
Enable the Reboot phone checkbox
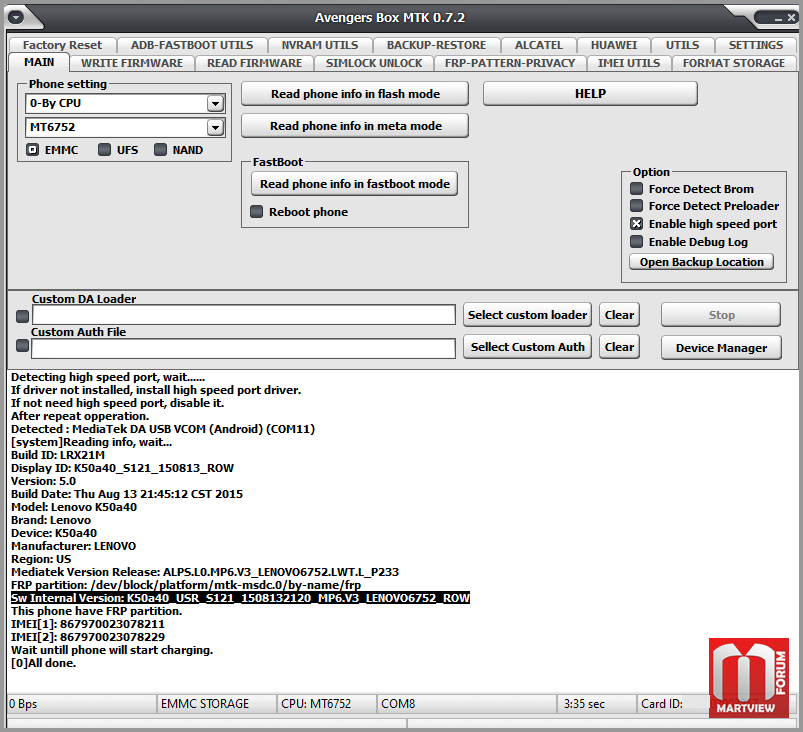click(256, 212)
